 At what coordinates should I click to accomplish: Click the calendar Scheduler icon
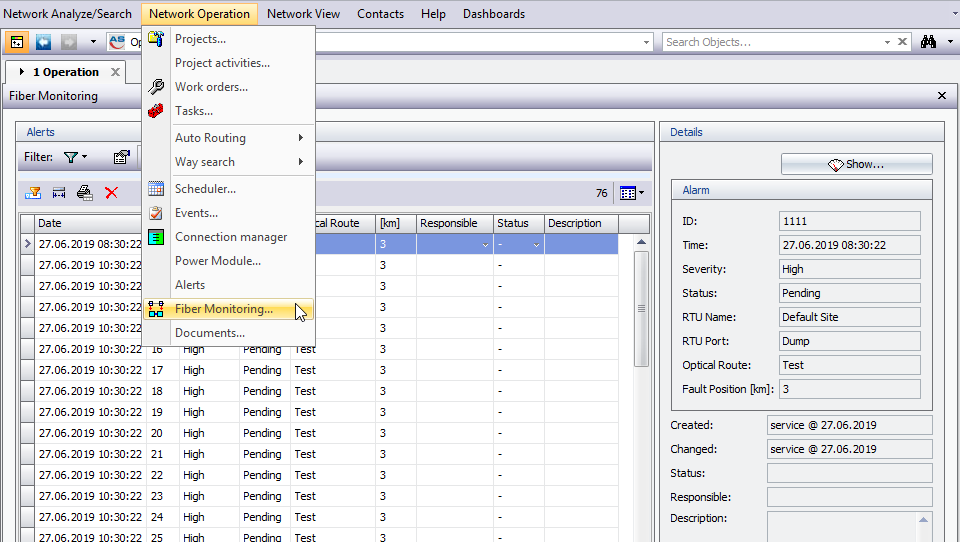[156, 189]
